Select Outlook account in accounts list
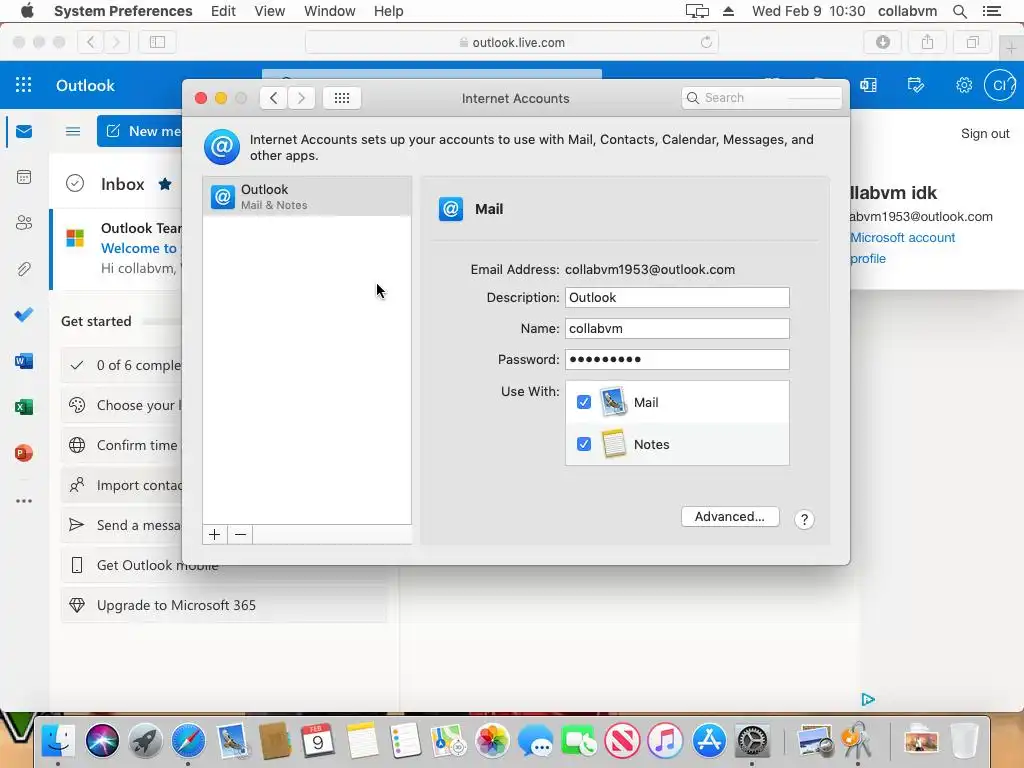This screenshot has height=768, width=1024. 307,196
